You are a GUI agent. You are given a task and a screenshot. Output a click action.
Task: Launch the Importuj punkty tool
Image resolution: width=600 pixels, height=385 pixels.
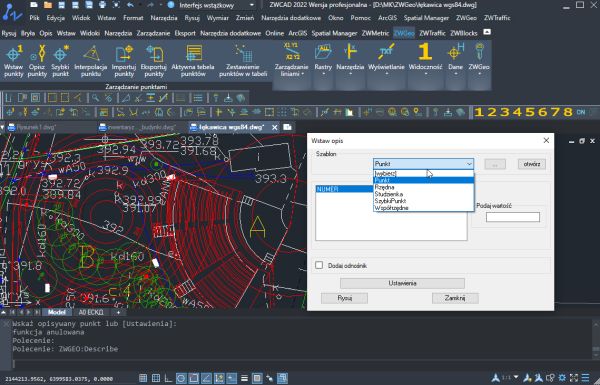124,61
